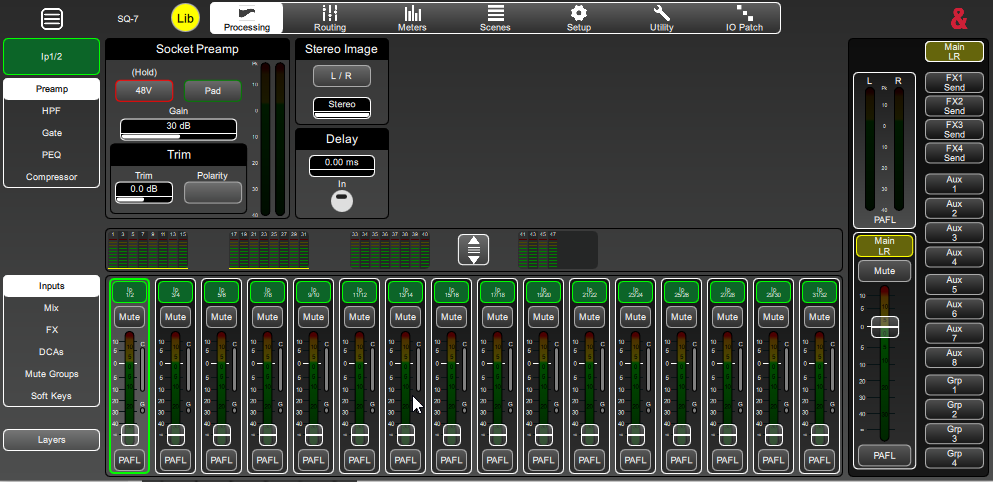Click the Stereo width value box

(342, 108)
